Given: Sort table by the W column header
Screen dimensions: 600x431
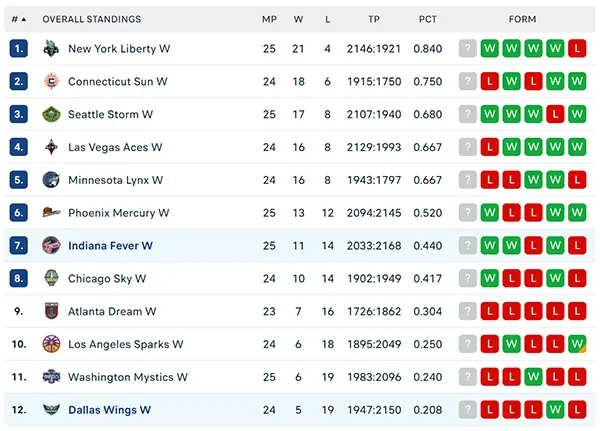Looking at the screenshot, I should point(298,19).
